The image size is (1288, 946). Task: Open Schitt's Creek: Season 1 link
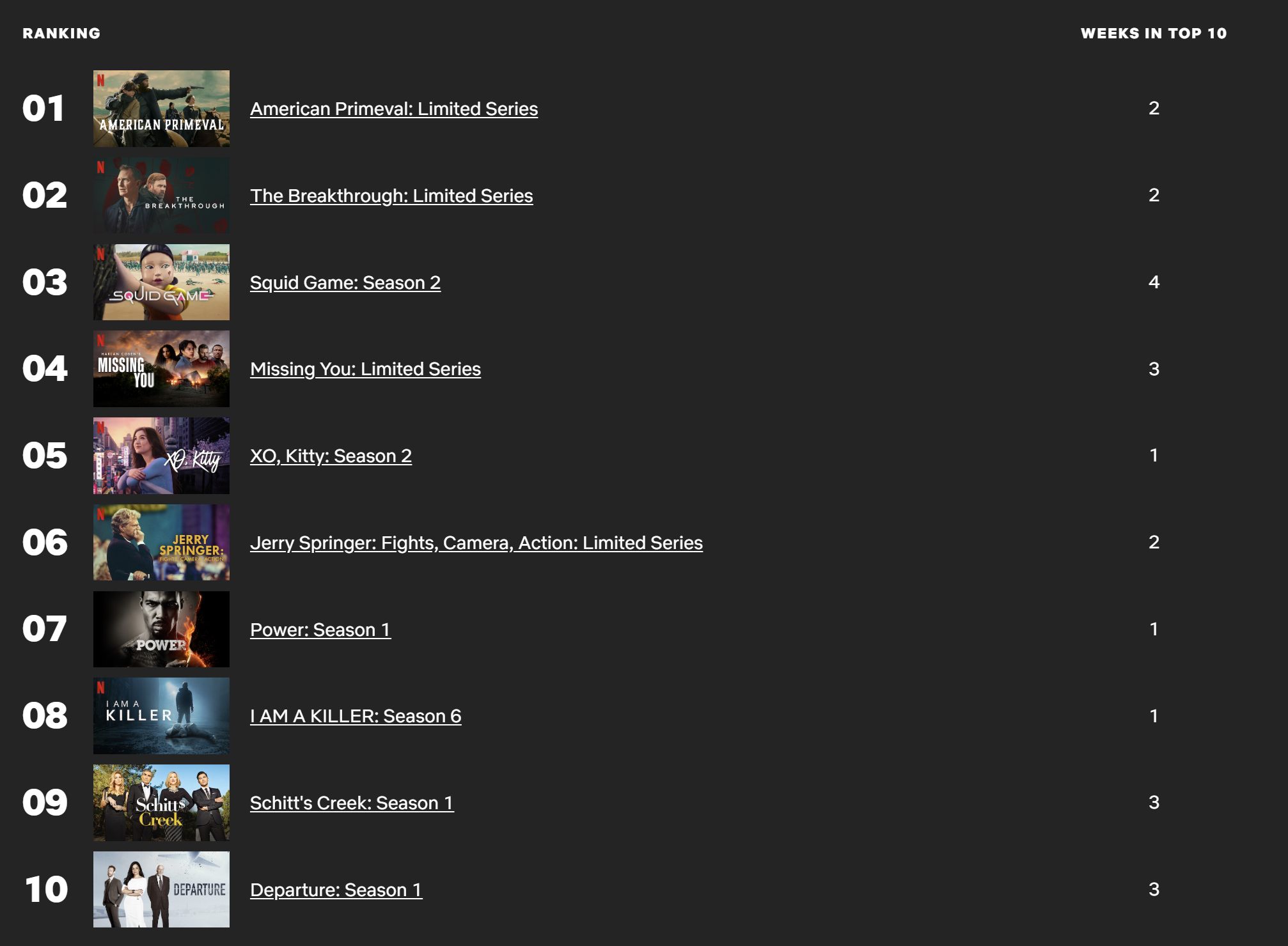click(351, 803)
